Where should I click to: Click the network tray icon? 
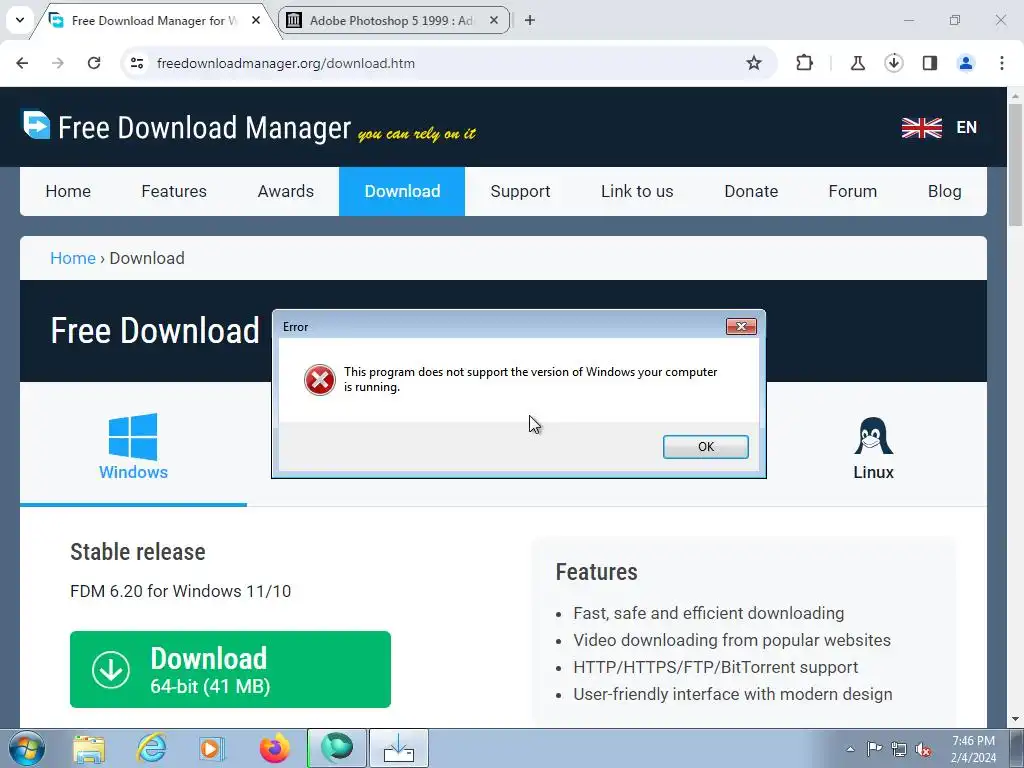(x=899, y=749)
